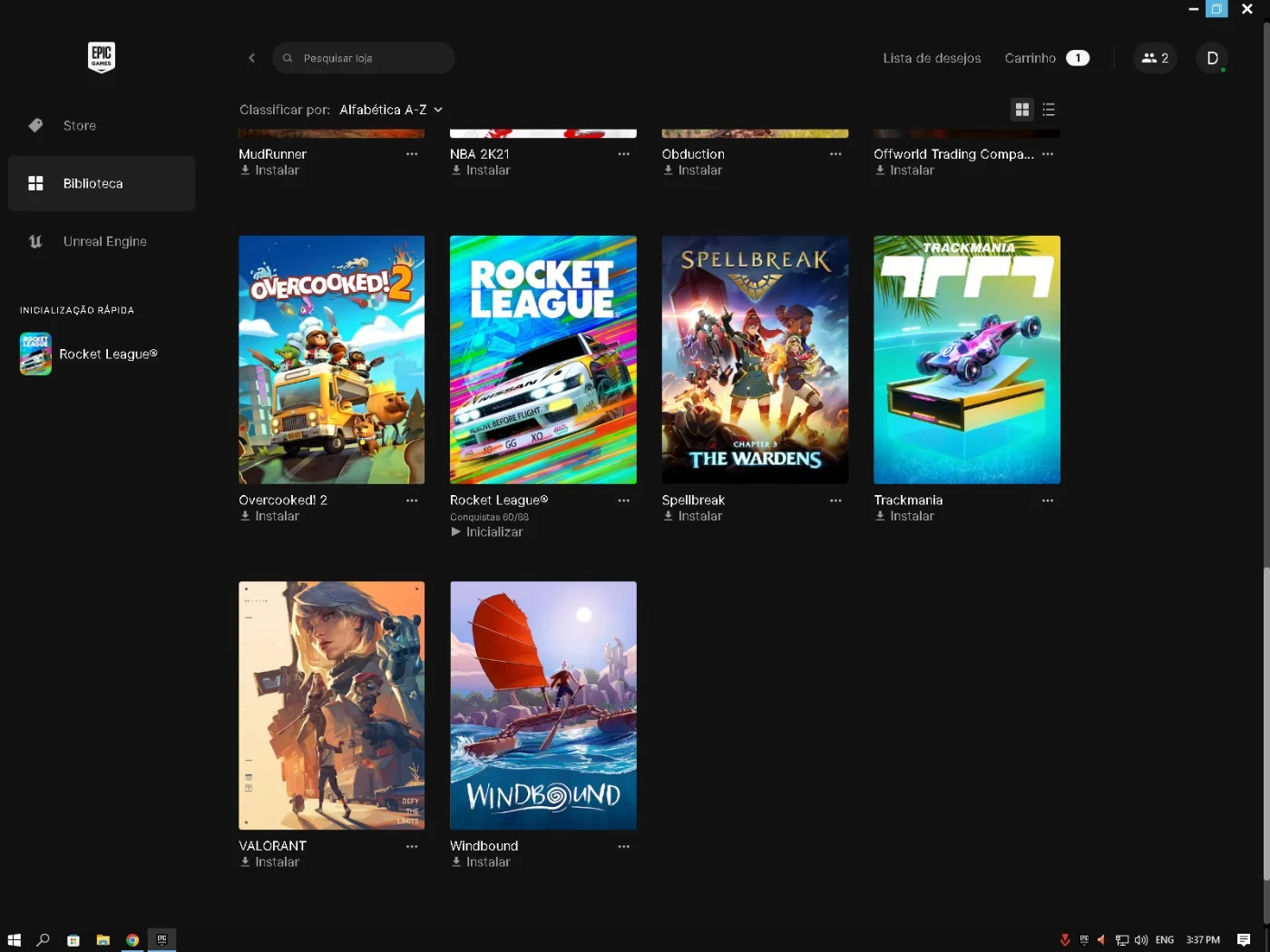Open the Windows Start menu
Screen dimensions: 1270x952
click(x=14, y=940)
